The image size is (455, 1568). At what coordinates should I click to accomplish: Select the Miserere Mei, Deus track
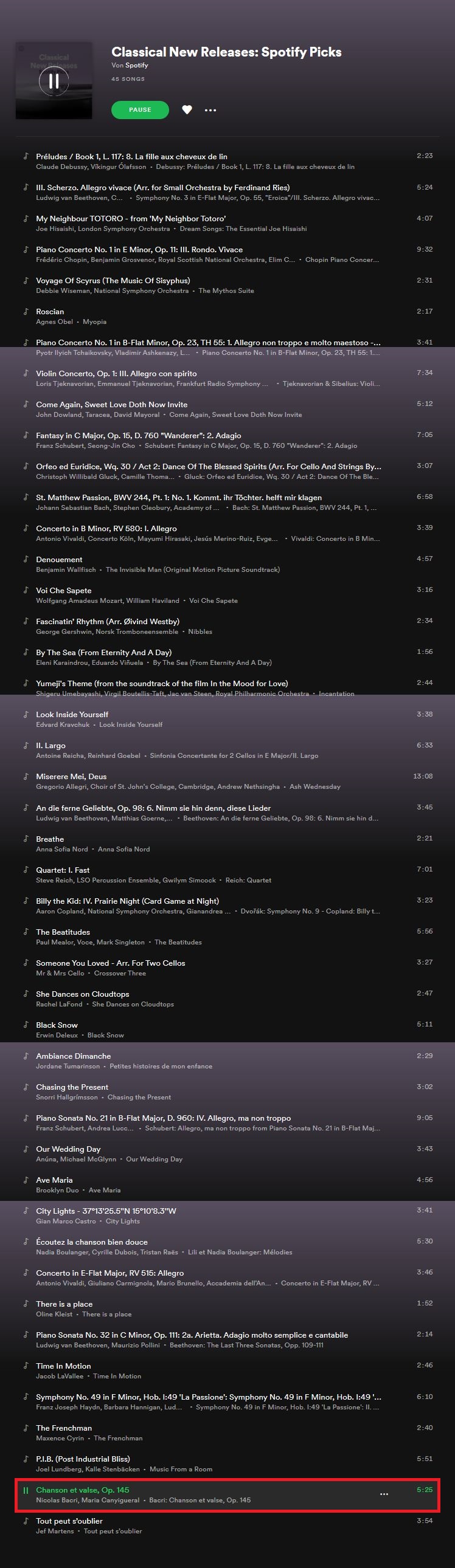click(227, 781)
